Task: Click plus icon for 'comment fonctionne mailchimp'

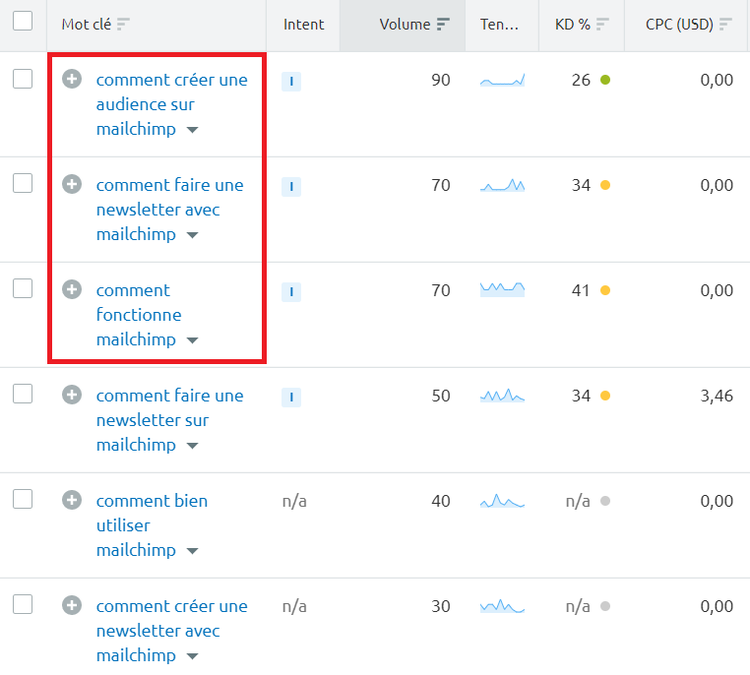Action: (x=72, y=289)
